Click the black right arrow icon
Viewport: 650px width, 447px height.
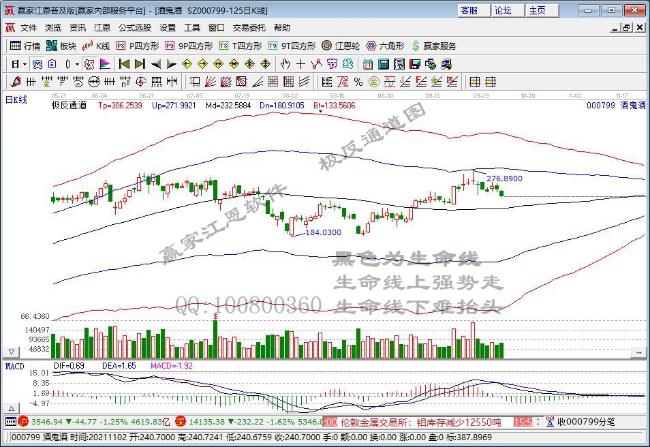point(171,64)
